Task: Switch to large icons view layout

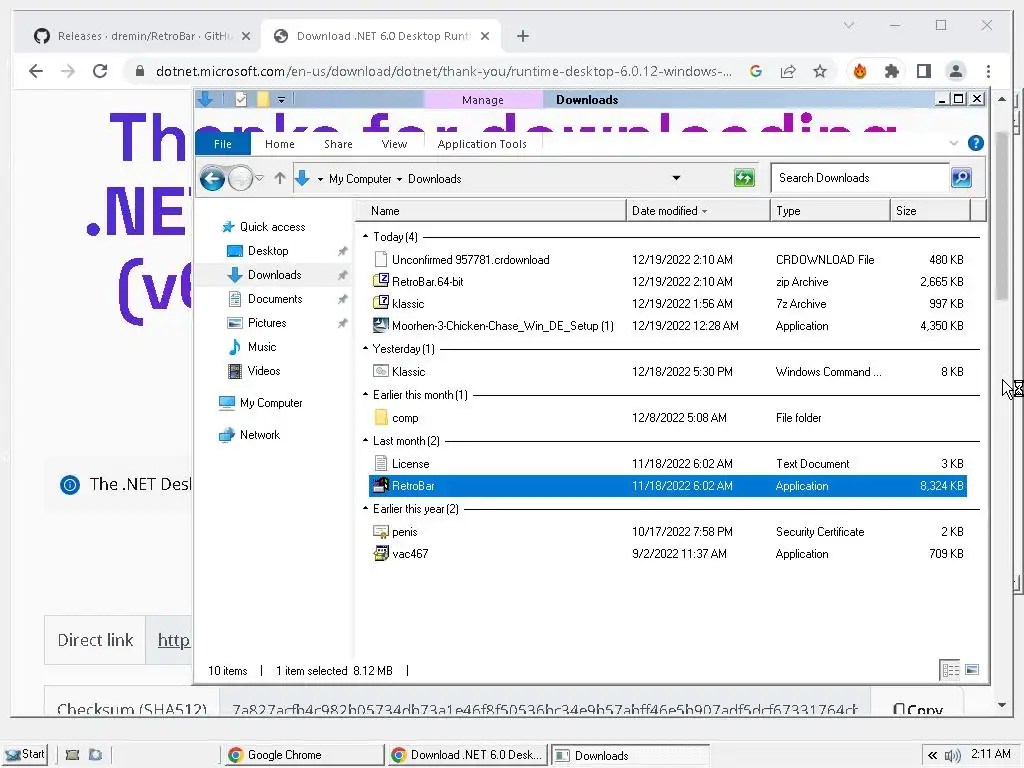Action: point(972,670)
